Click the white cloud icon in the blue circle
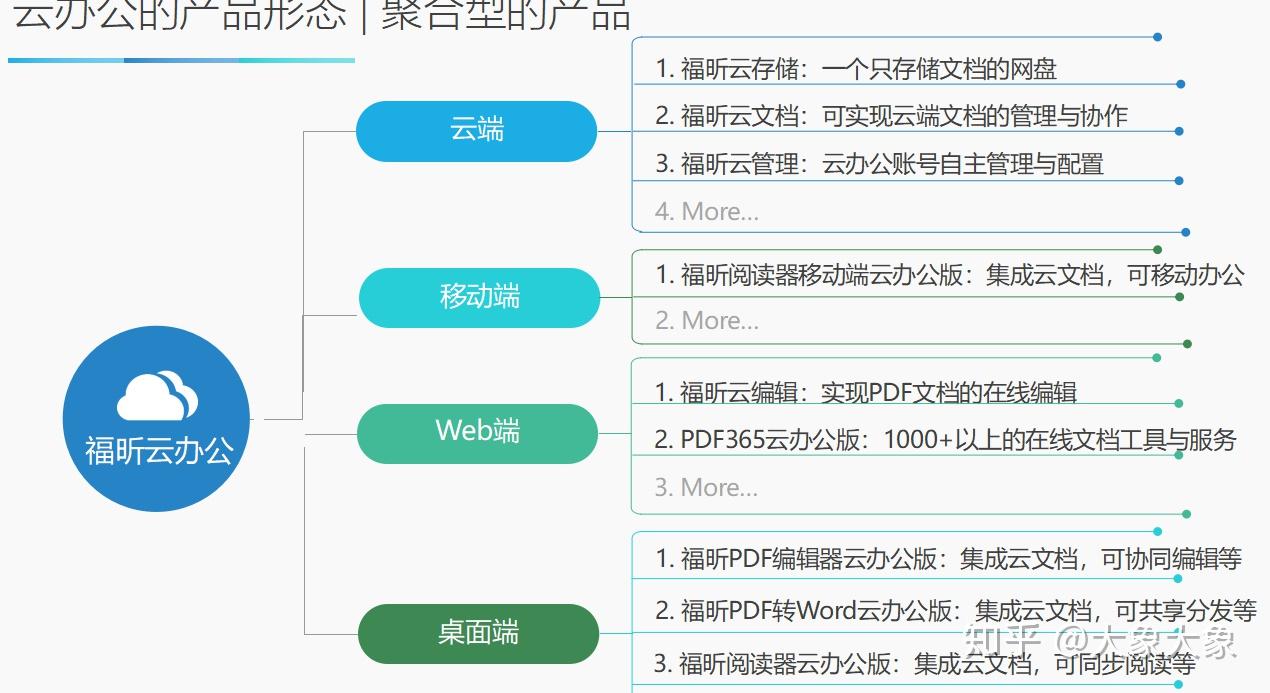Image resolution: width=1270 pixels, height=693 pixels. (157, 396)
